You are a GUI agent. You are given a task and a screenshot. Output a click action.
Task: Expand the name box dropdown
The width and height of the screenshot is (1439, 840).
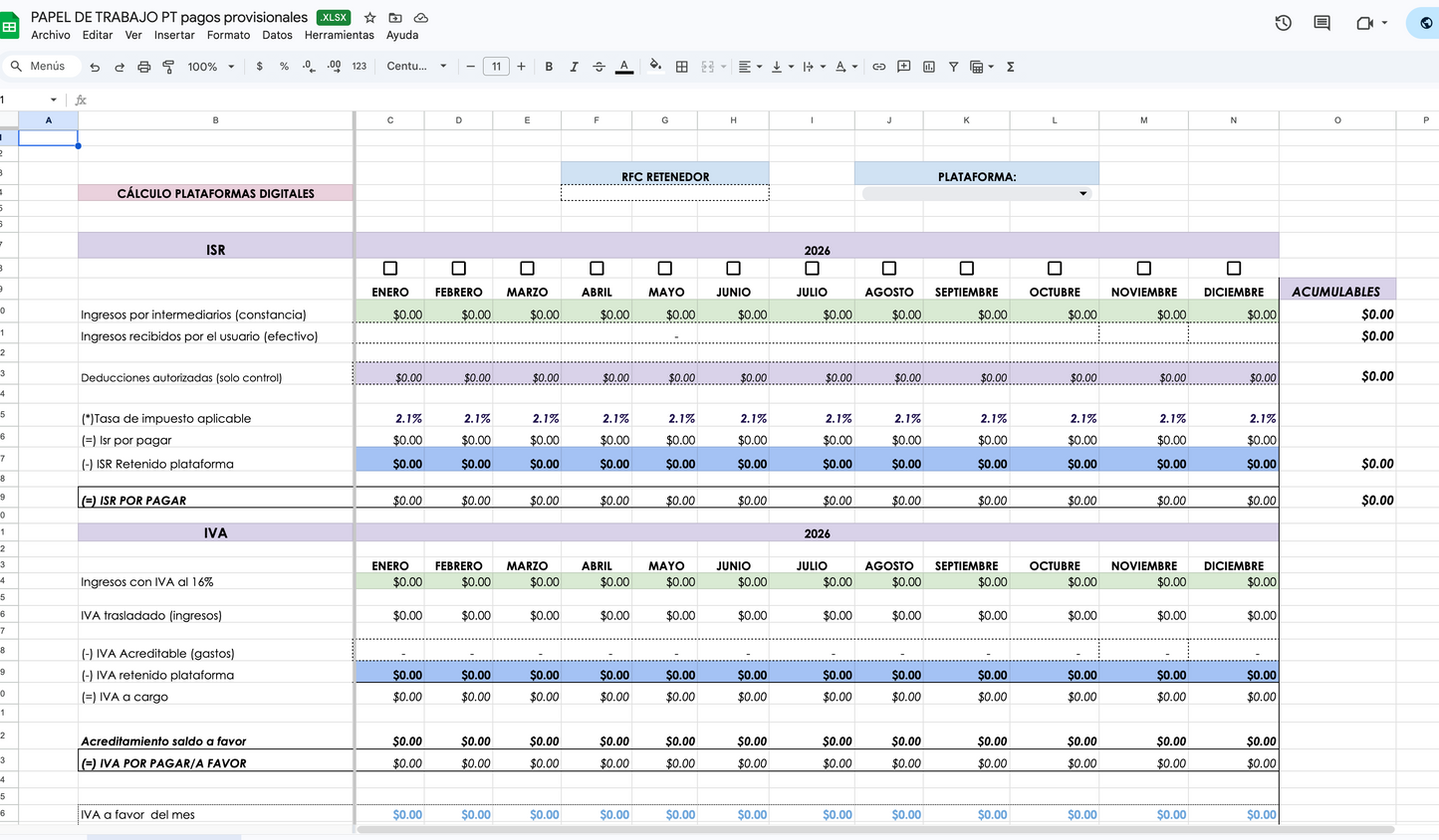[x=54, y=100]
